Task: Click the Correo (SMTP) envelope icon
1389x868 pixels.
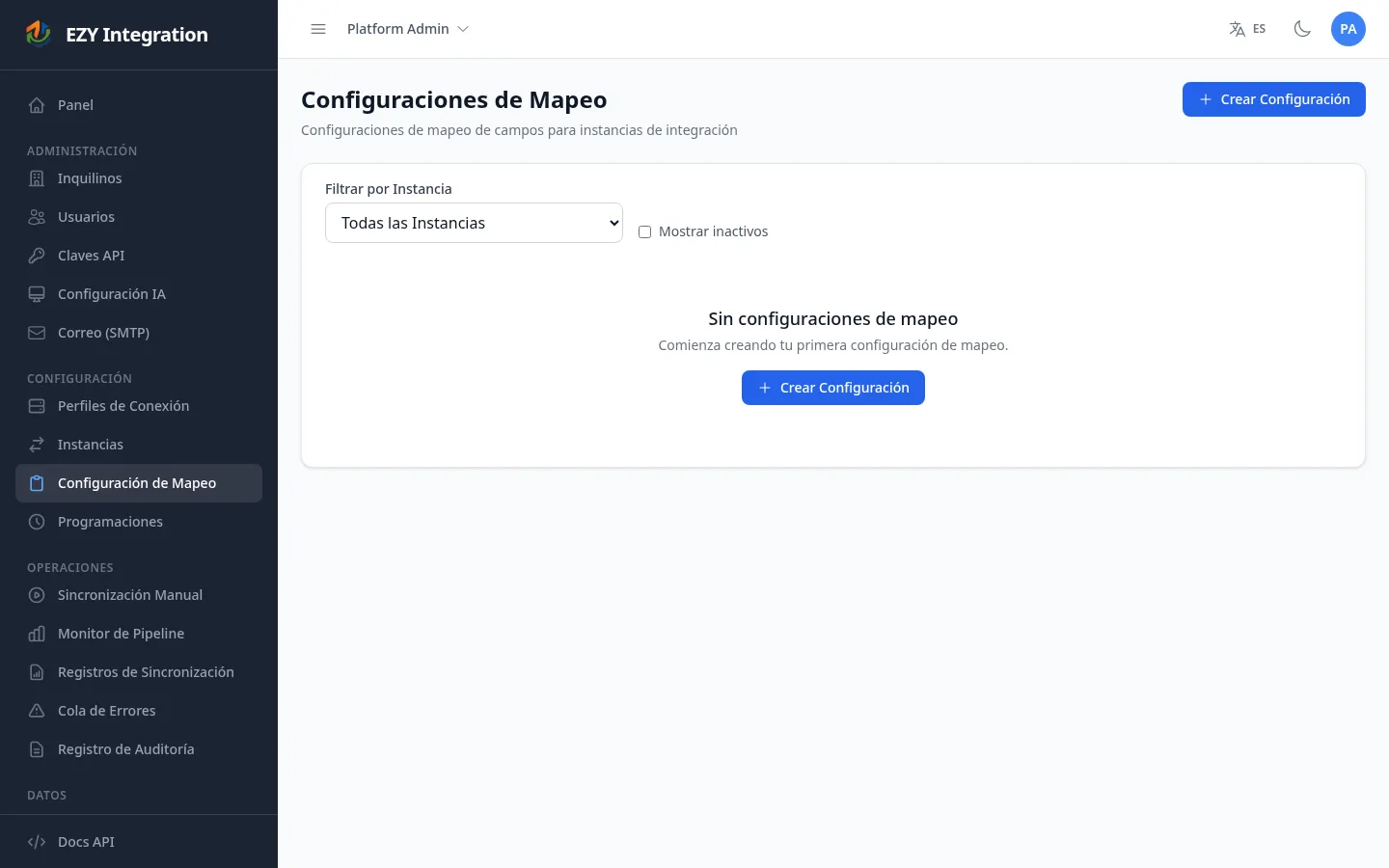Action: (37, 333)
